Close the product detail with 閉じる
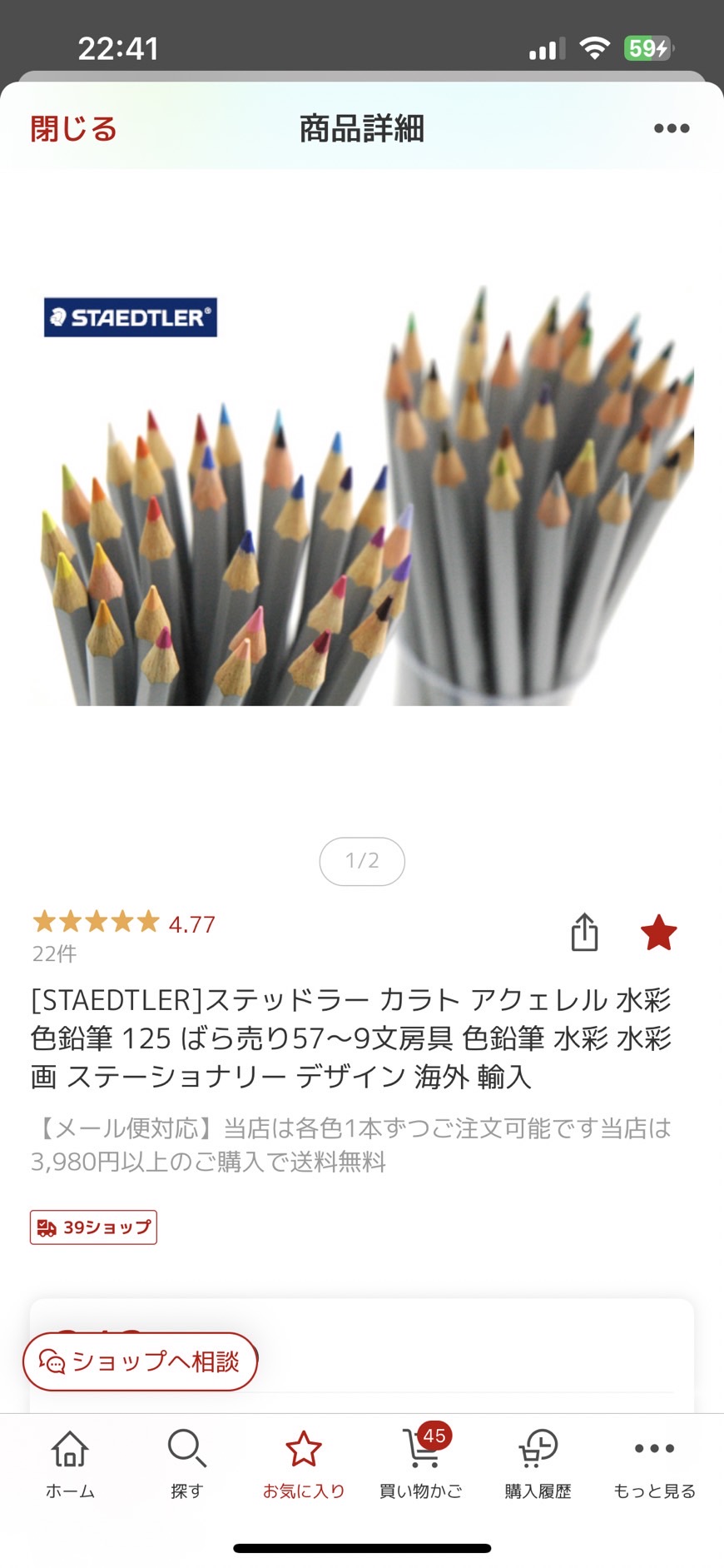724x1568 pixels. pyautogui.click(x=73, y=129)
